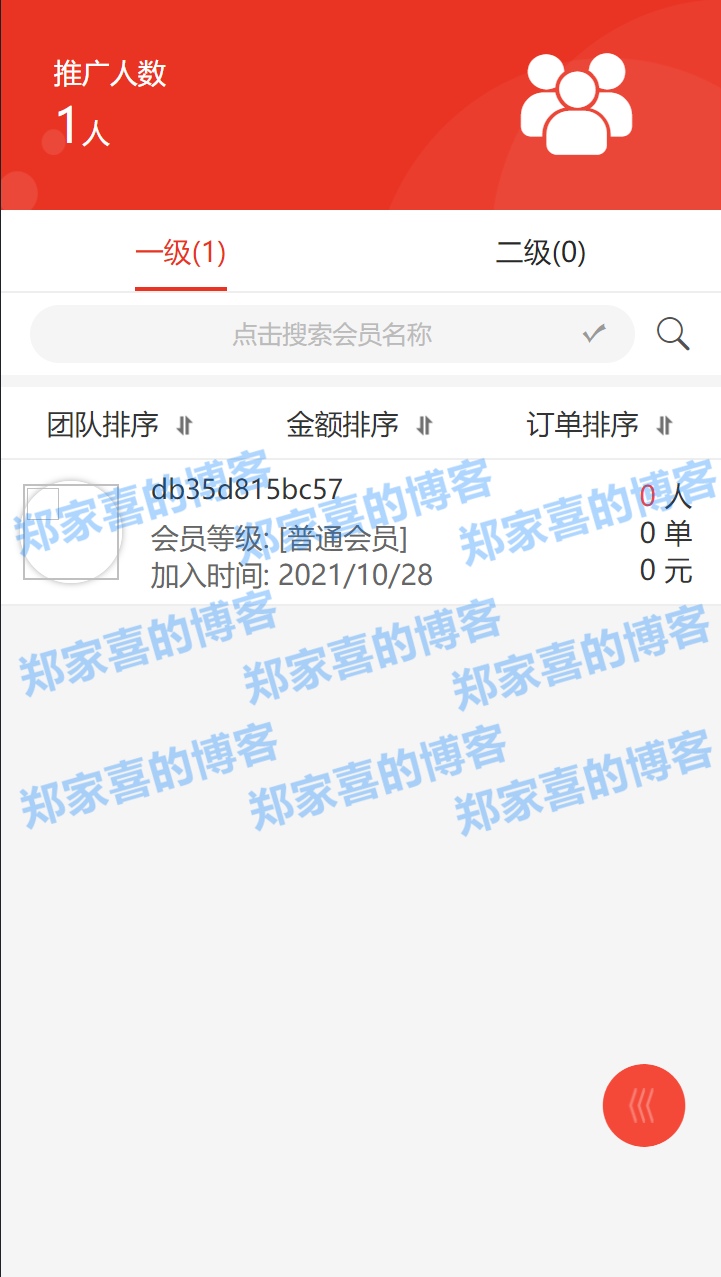The height and width of the screenshot is (1277, 721).
Task: Tap the 0 元 amount value
Action: coord(666,570)
